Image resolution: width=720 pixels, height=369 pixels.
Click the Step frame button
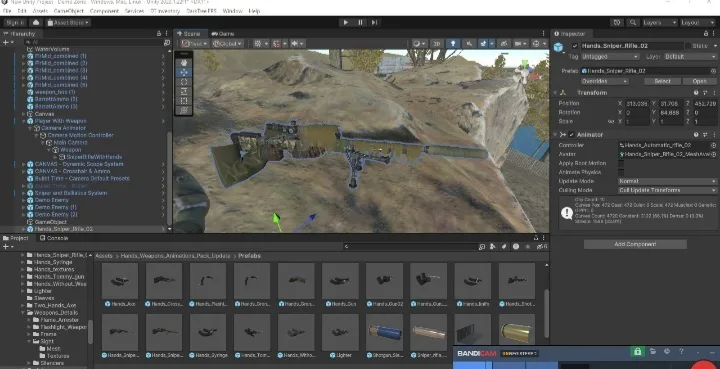pos(375,22)
